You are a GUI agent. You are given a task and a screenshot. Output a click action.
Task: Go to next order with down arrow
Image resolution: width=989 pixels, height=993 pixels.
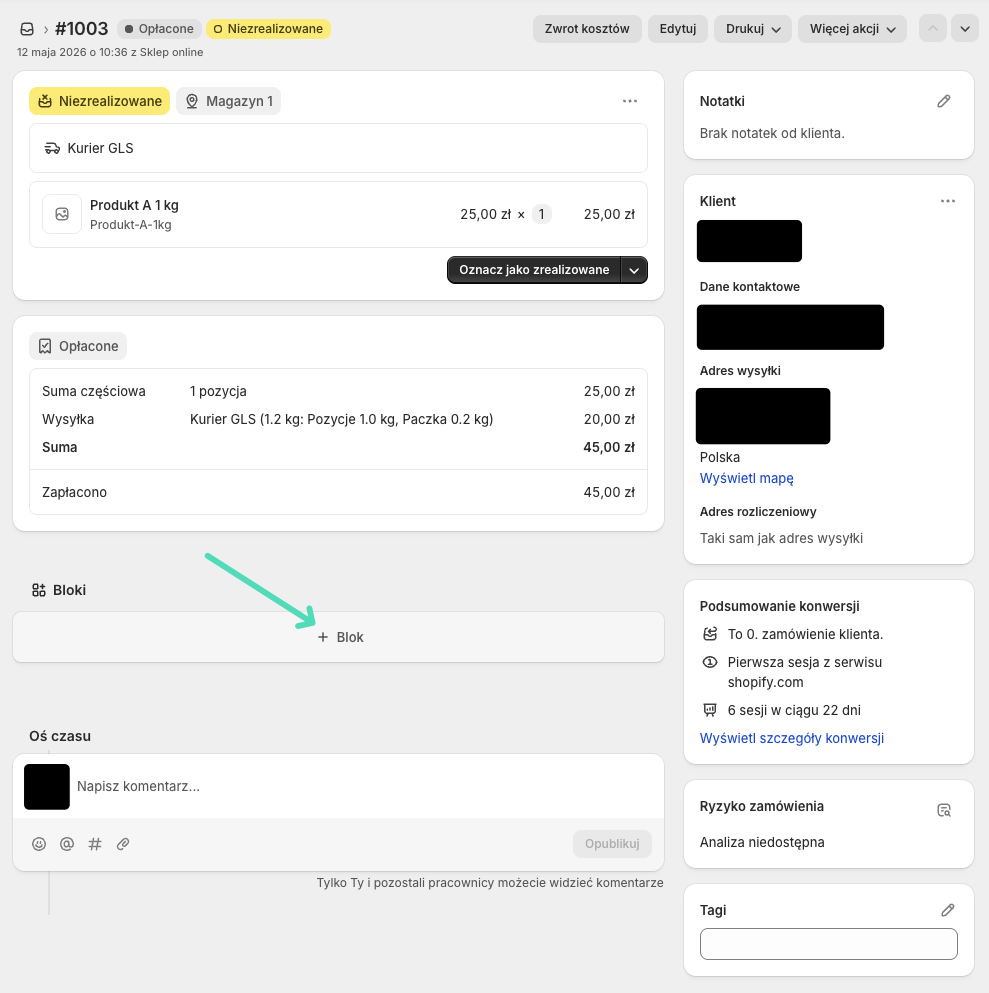965,28
